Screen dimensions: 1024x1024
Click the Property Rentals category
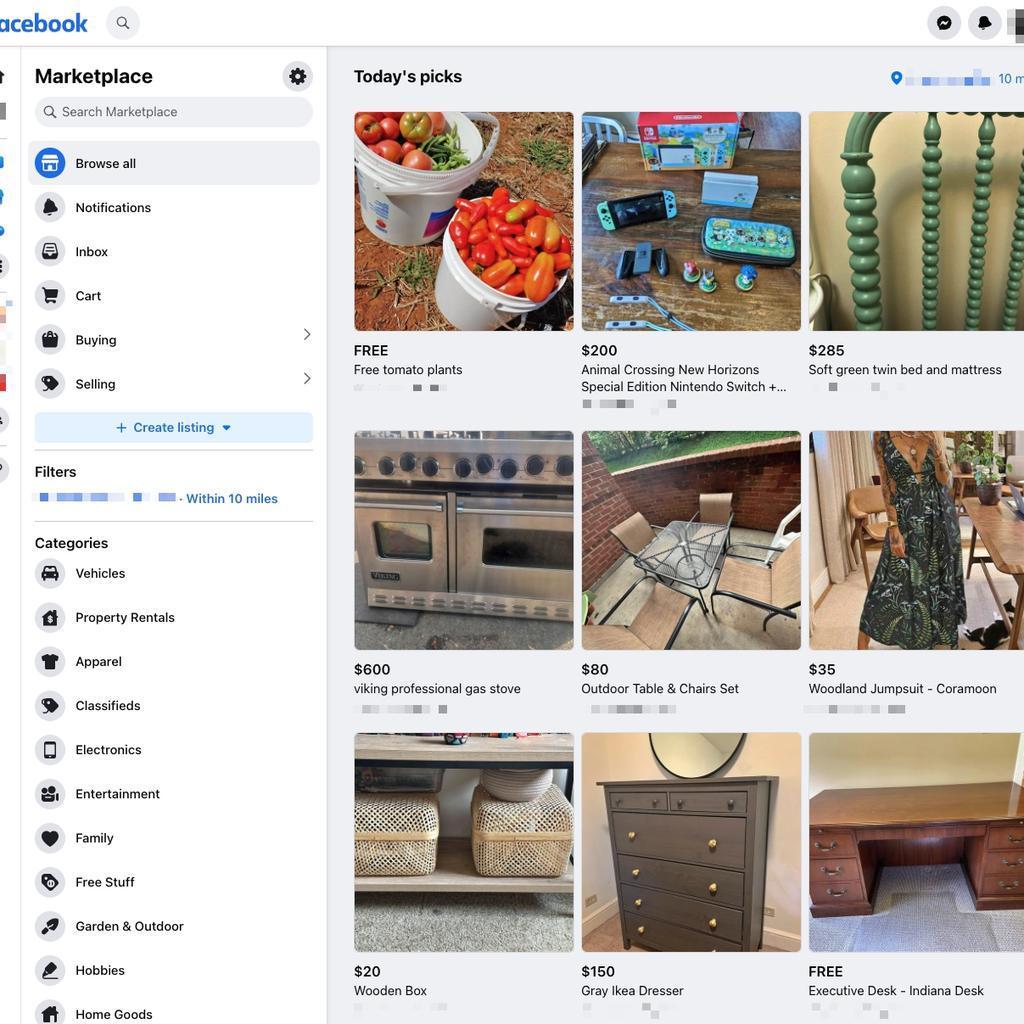(125, 618)
